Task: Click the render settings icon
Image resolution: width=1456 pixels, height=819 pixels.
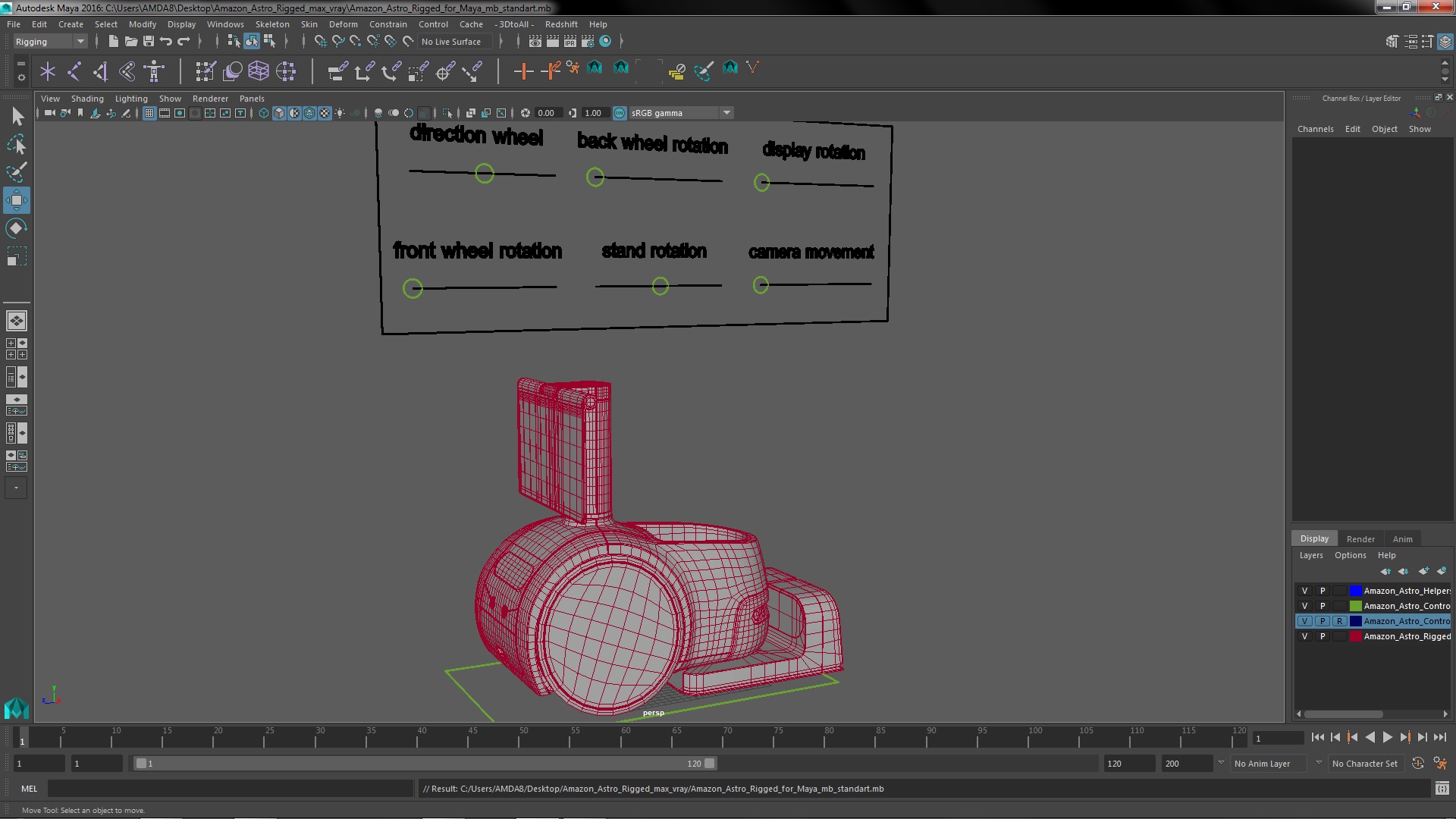Action: [x=588, y=42]
